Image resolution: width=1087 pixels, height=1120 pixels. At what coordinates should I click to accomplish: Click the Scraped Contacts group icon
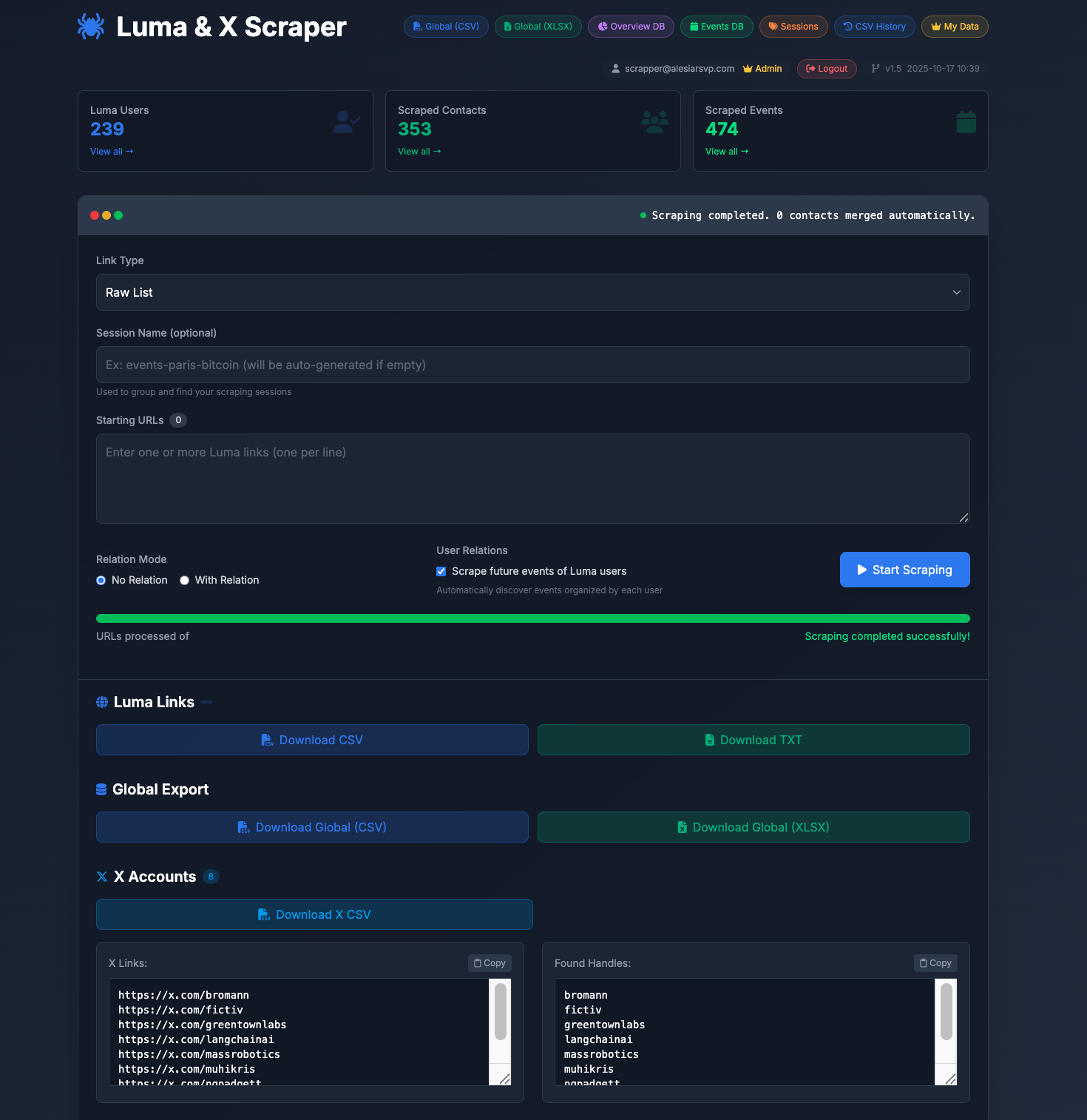654,122
